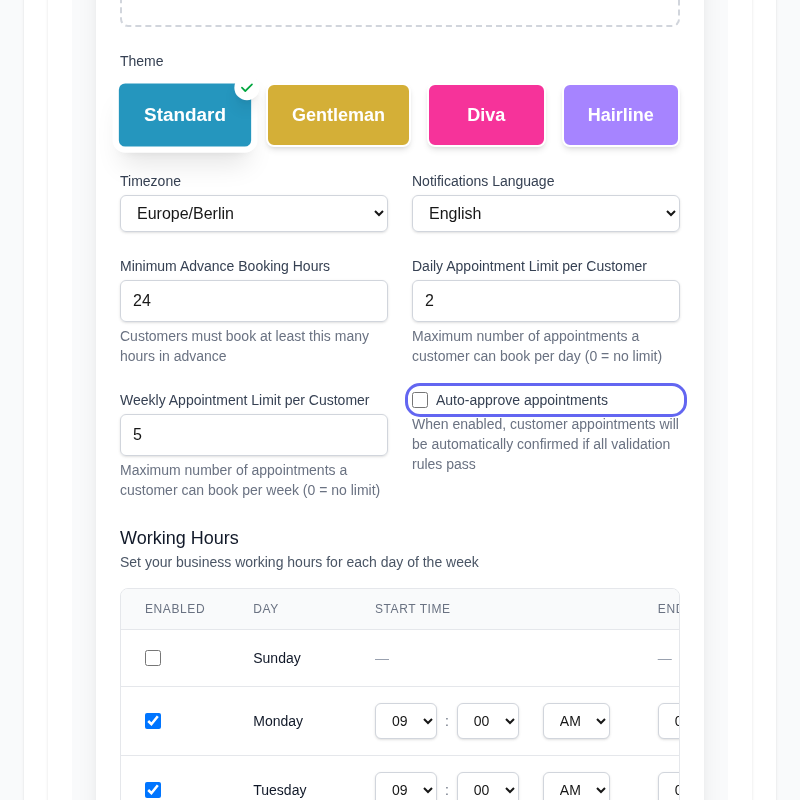Pick the pink Diva theme
The image size is (800, 800).
[486, 115]
